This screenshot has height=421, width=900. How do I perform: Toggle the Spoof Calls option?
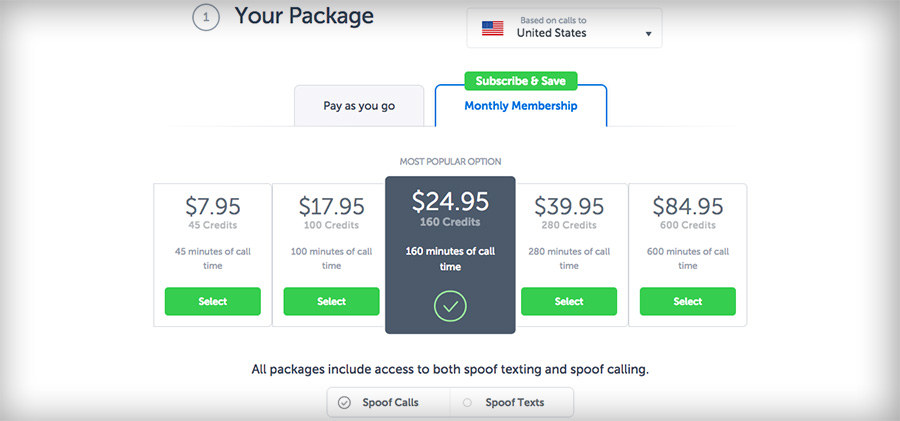coord(389,402)
